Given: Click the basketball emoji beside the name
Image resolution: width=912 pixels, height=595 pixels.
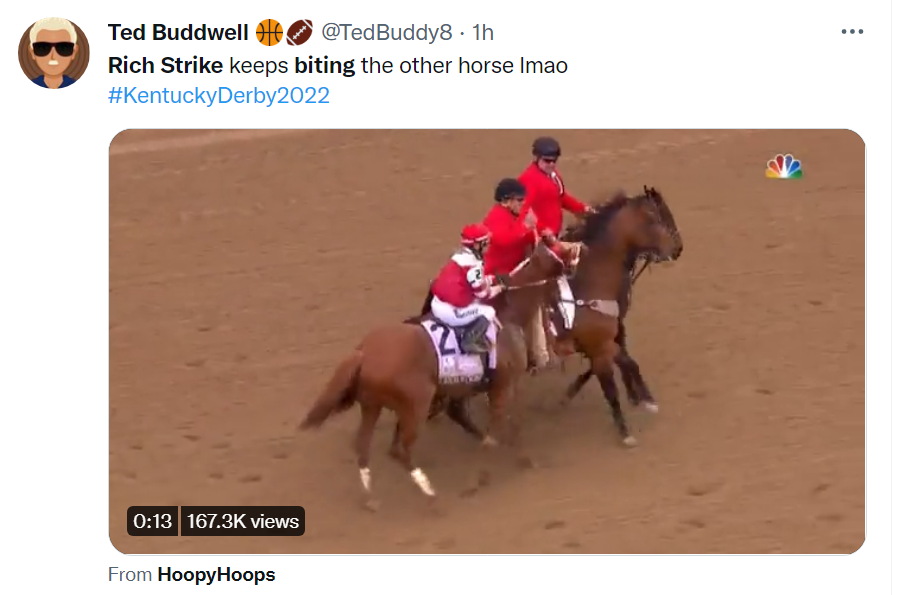Looking at the screenshot, I should click(269, 33).
